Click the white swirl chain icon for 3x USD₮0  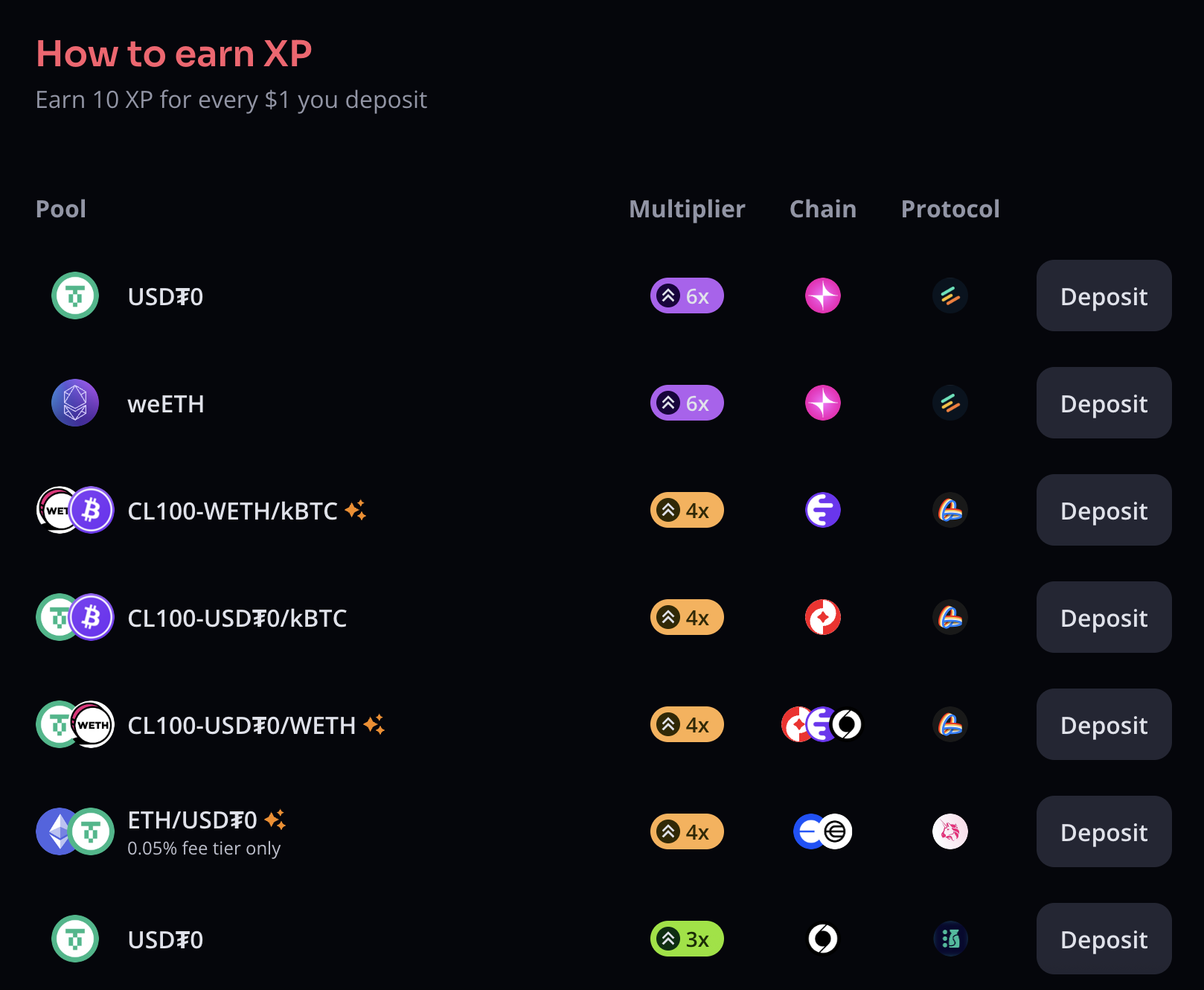(823, 939)
